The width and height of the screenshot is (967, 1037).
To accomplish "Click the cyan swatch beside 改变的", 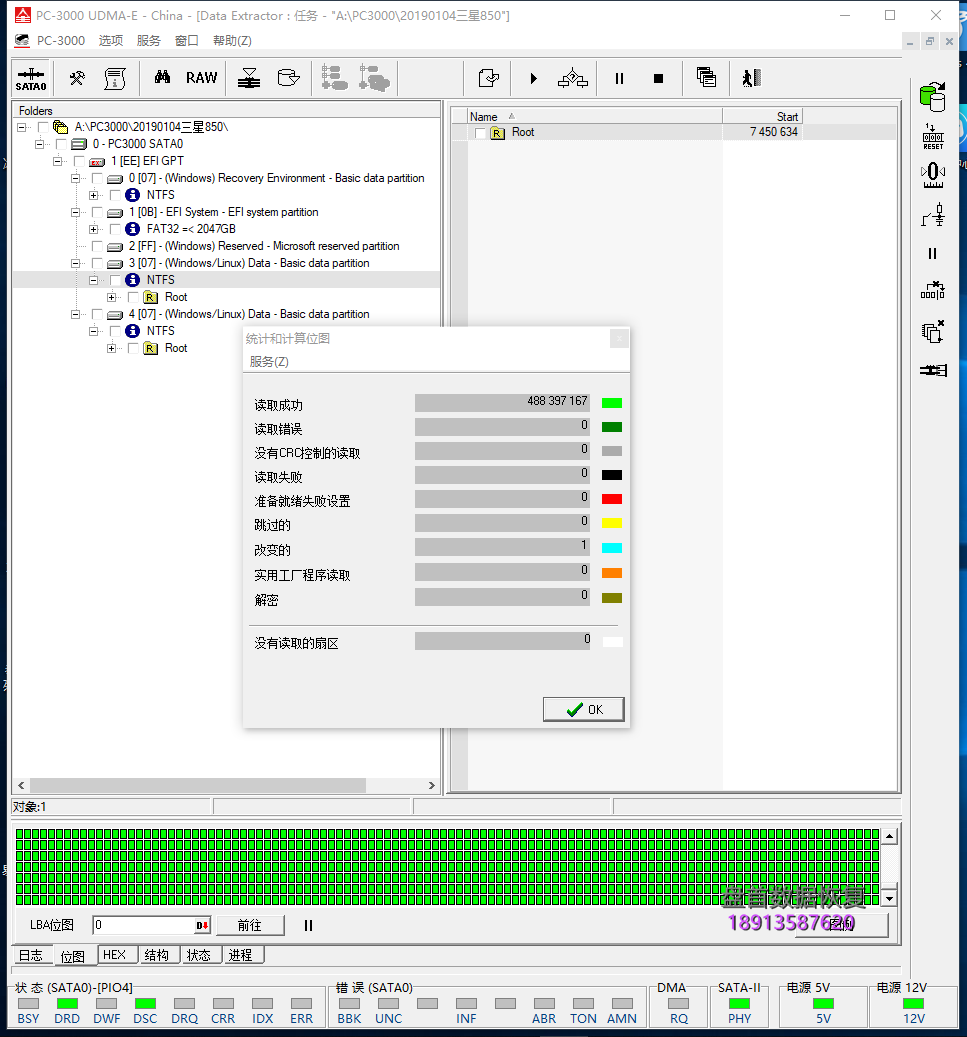I will click(611, 548).
